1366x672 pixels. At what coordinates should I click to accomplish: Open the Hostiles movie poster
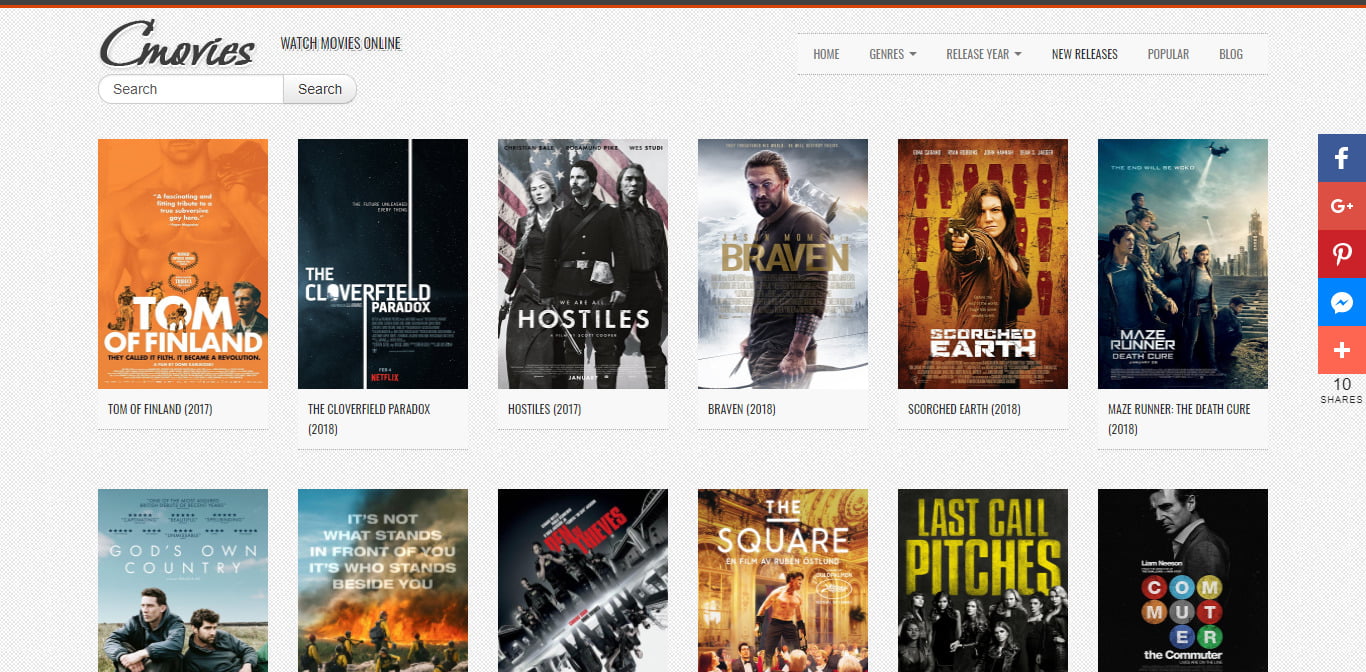click(x=583, y=264)
